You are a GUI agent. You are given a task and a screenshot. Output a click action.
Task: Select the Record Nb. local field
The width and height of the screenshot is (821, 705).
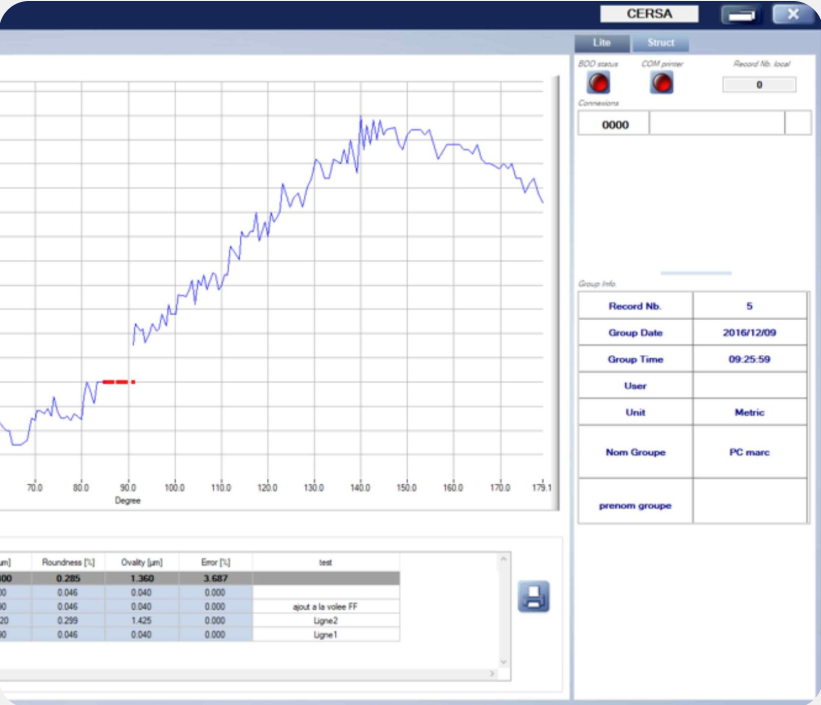point(759,85)
